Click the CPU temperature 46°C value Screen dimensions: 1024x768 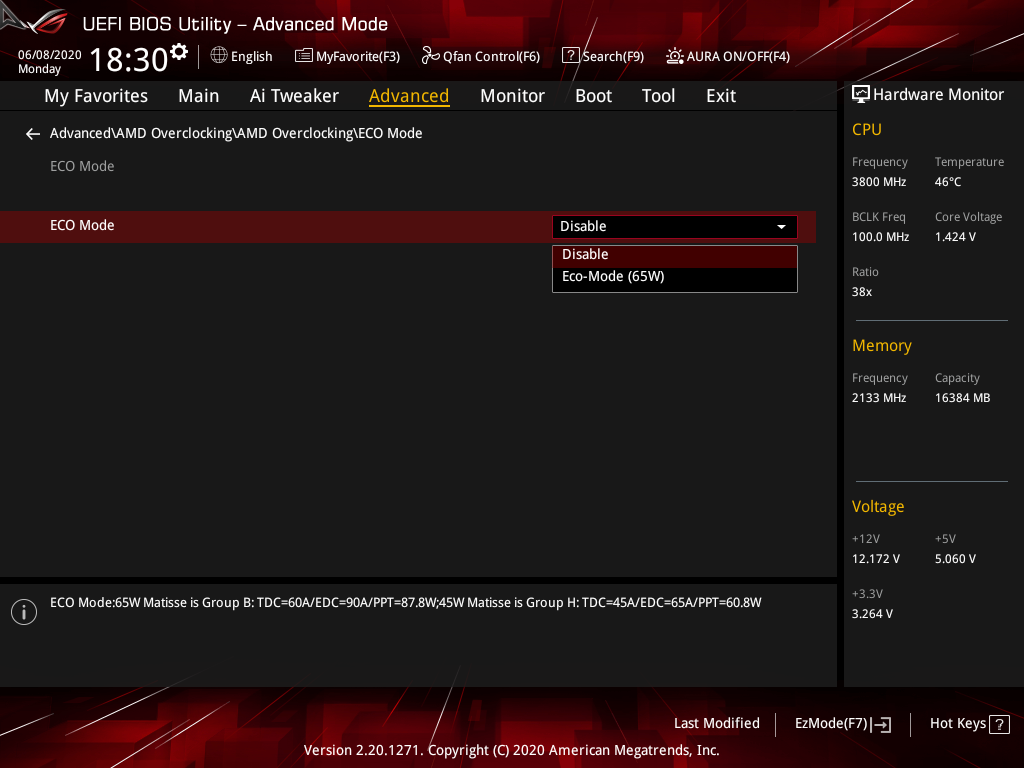pyautogui.click(x=948, y=182)
